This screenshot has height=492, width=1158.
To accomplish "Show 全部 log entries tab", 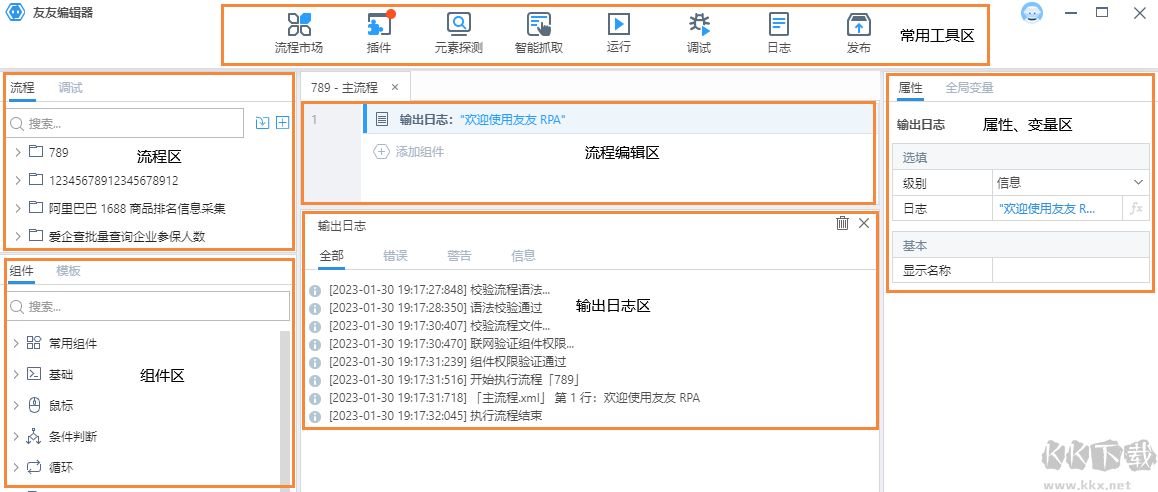I will [332, 256].
